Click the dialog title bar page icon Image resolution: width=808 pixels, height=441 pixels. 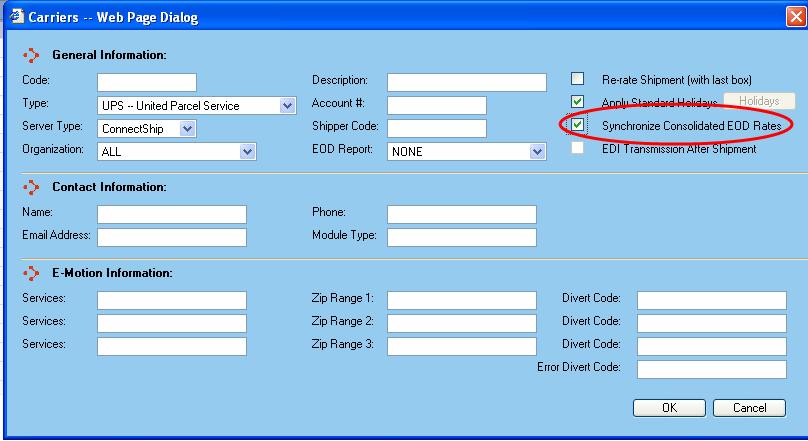[14, 16]
